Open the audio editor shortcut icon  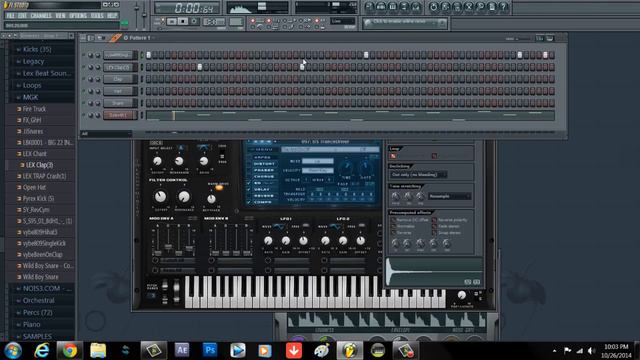click(469, 7)
